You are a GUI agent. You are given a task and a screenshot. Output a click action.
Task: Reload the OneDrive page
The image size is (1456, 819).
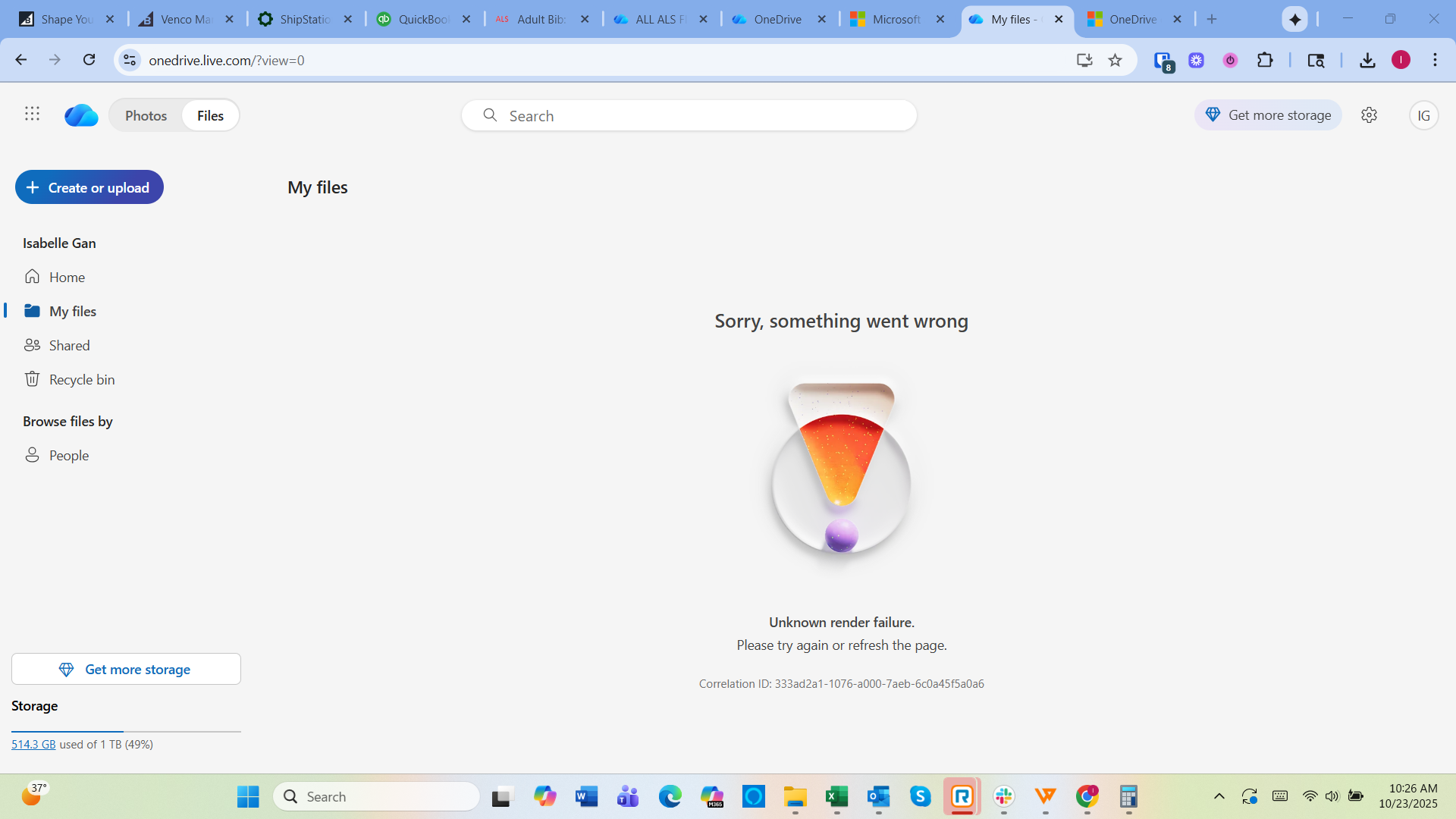click(89, 60)
